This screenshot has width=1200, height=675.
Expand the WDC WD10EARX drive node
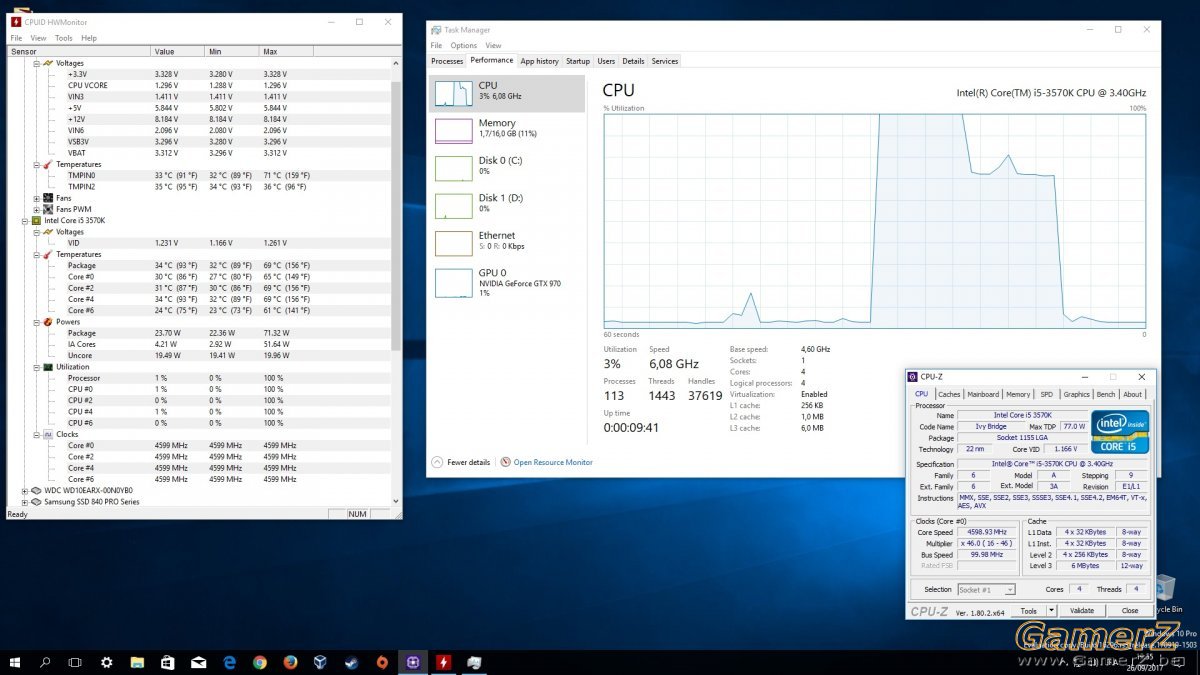(25, 491)
